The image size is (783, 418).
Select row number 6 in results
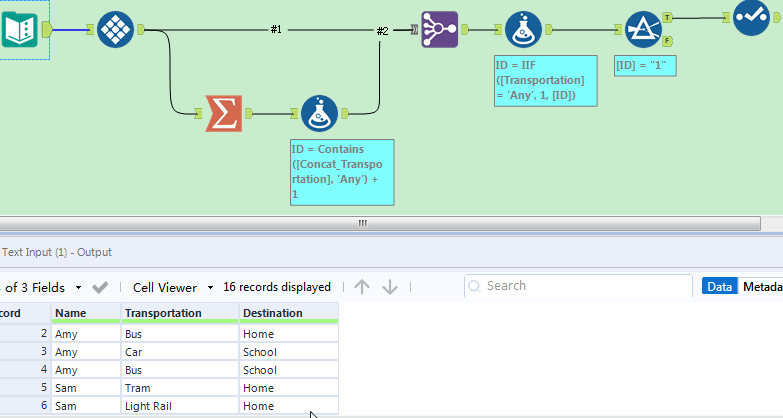[x=25, y=406]
